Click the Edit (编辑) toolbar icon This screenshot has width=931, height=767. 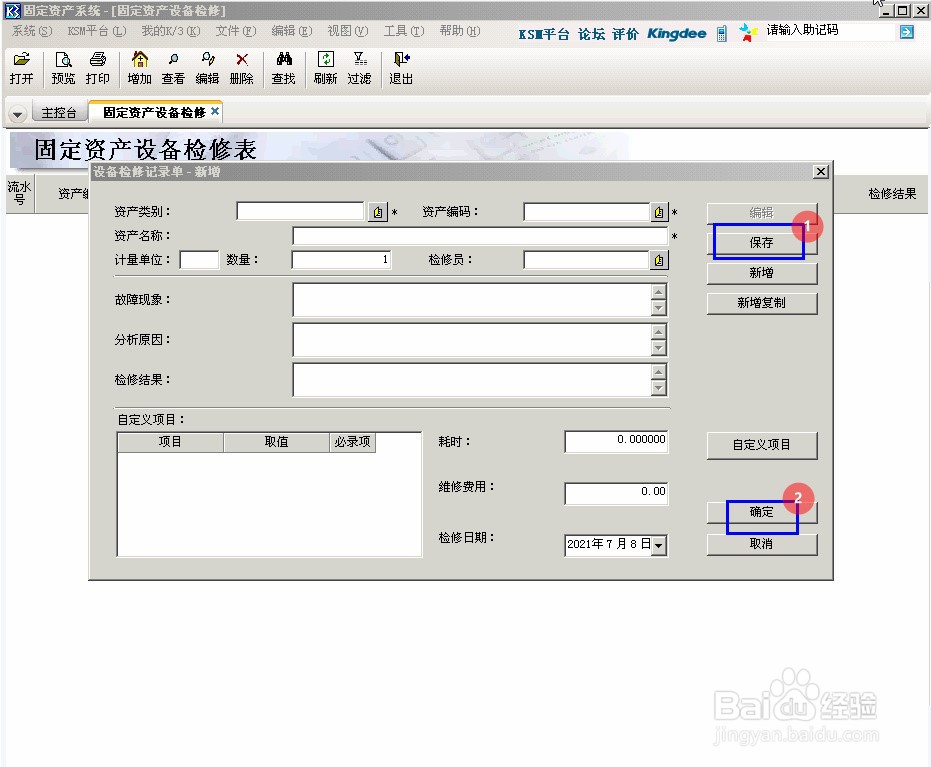(x=207, y=68)
